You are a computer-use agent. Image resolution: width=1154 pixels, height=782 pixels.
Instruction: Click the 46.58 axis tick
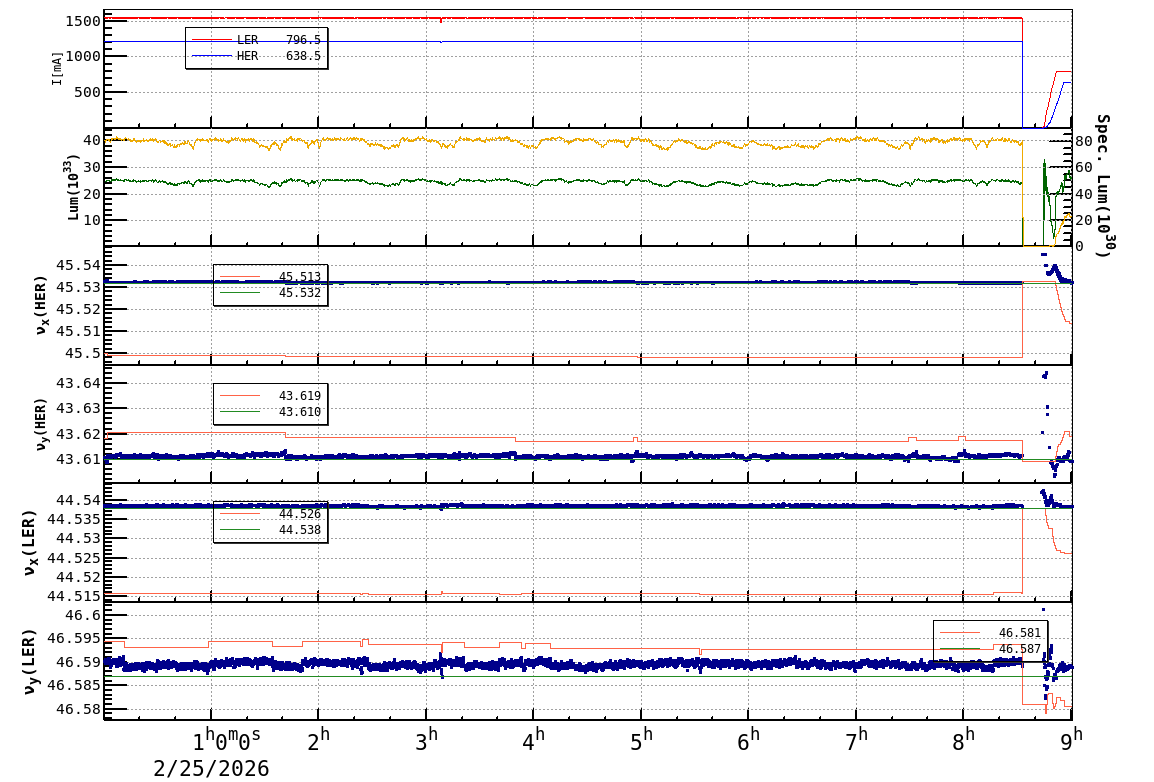[x=79, y=709]
